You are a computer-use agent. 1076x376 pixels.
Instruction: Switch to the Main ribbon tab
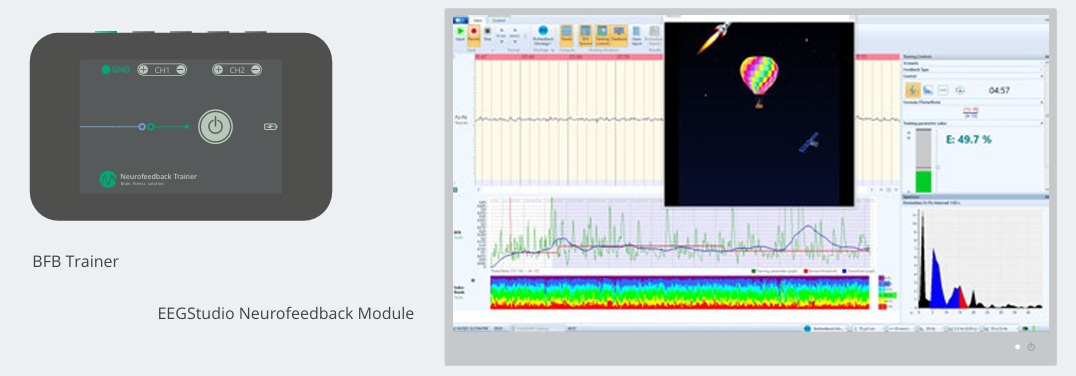click(478, 20)
